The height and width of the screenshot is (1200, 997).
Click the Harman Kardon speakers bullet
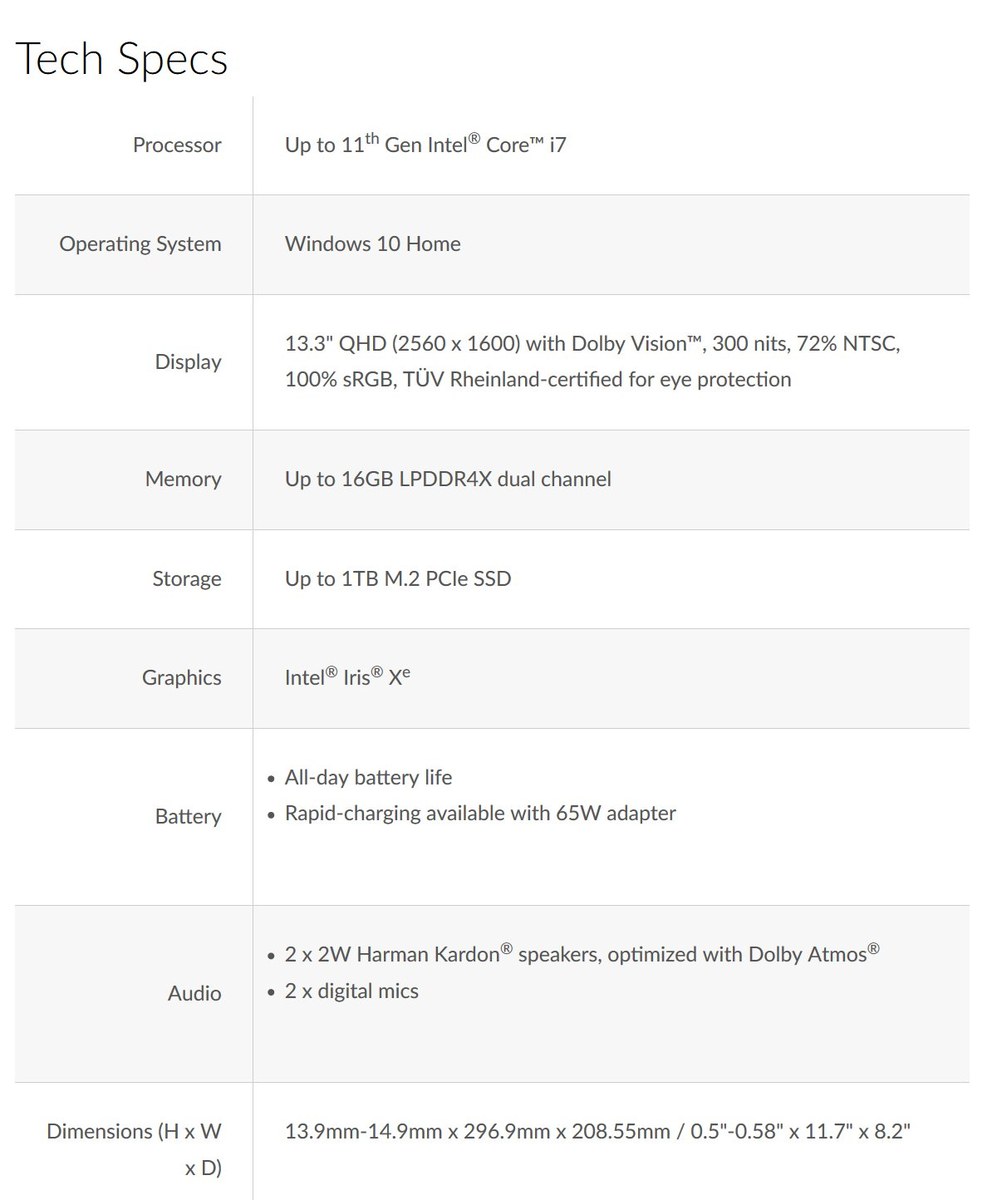coord(582,954)
